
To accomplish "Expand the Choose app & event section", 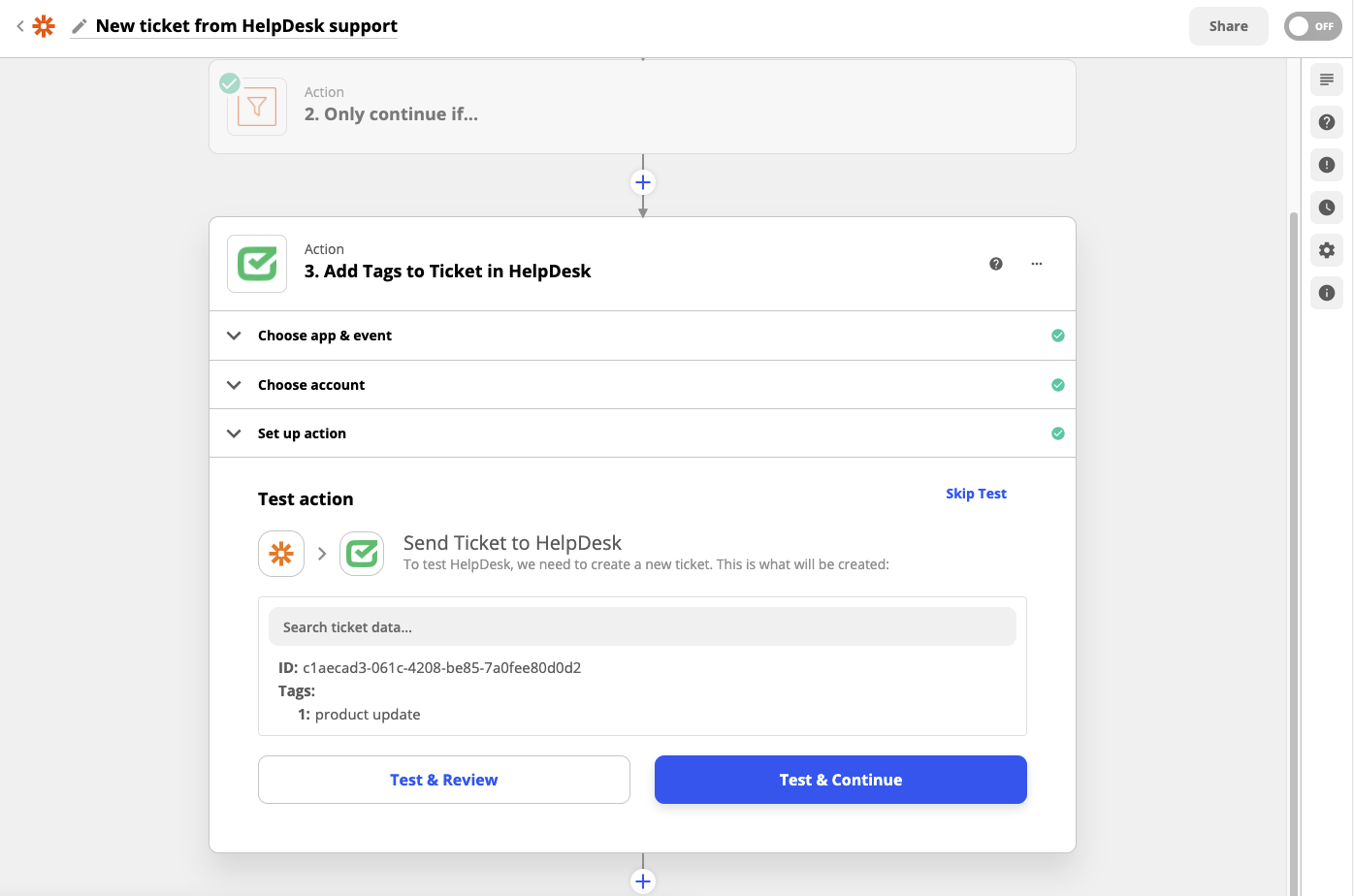I will 642,336.
